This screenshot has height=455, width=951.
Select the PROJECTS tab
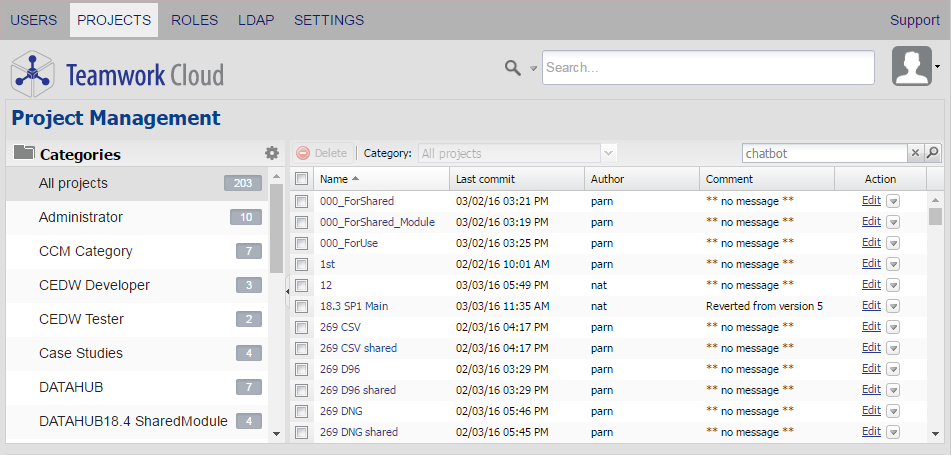tap(114, 20)
